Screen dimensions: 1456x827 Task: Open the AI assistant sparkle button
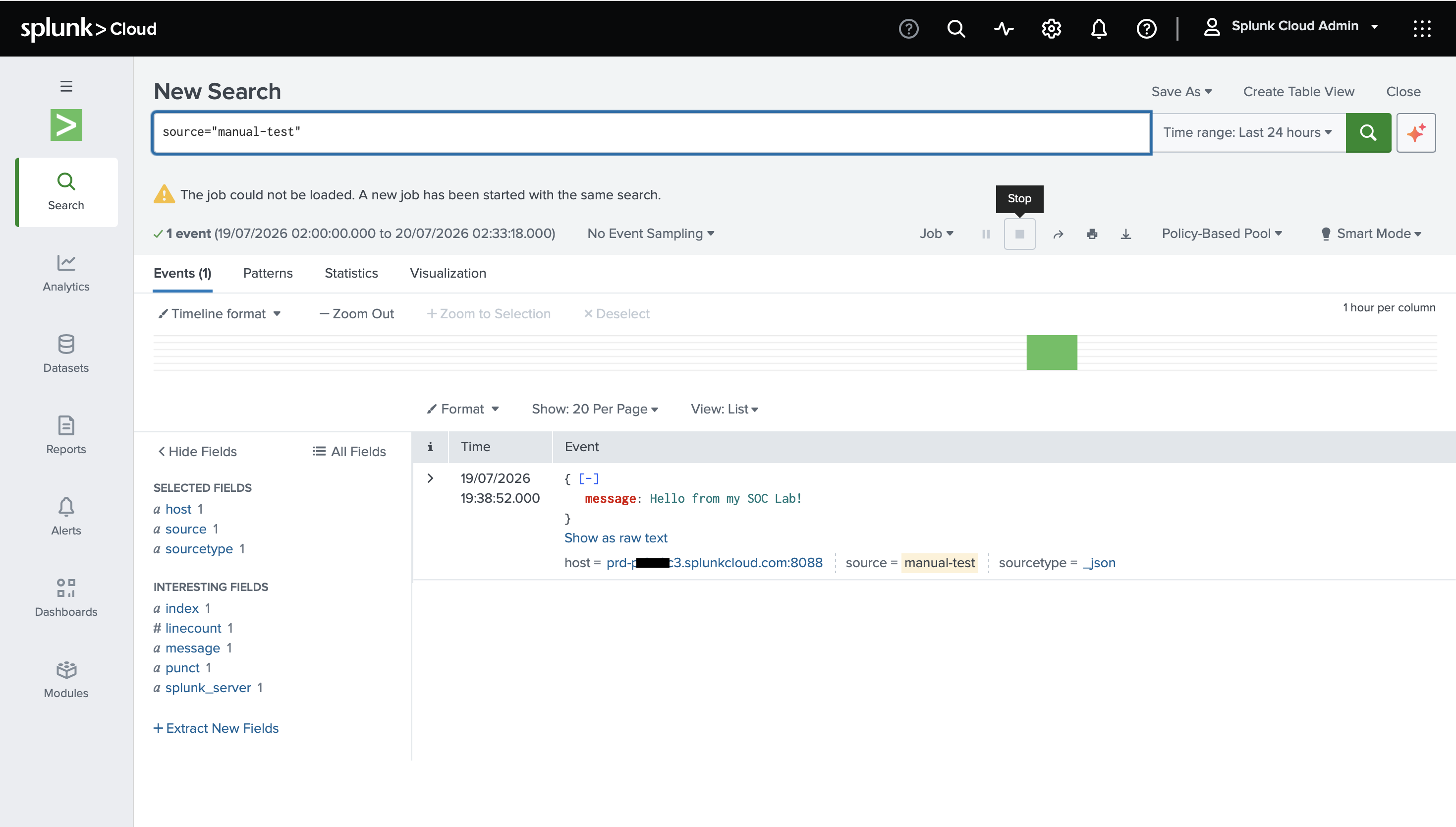(1416, 133)
